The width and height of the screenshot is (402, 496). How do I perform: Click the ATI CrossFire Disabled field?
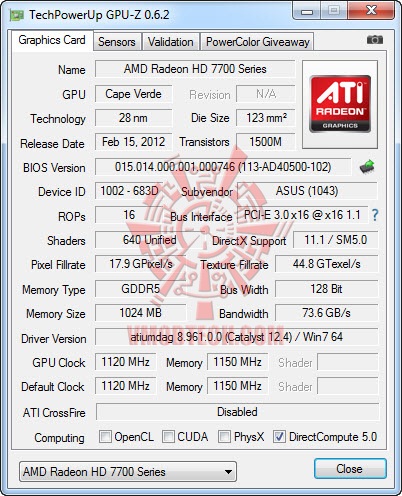pyautogui.click(x=237, y=412)
